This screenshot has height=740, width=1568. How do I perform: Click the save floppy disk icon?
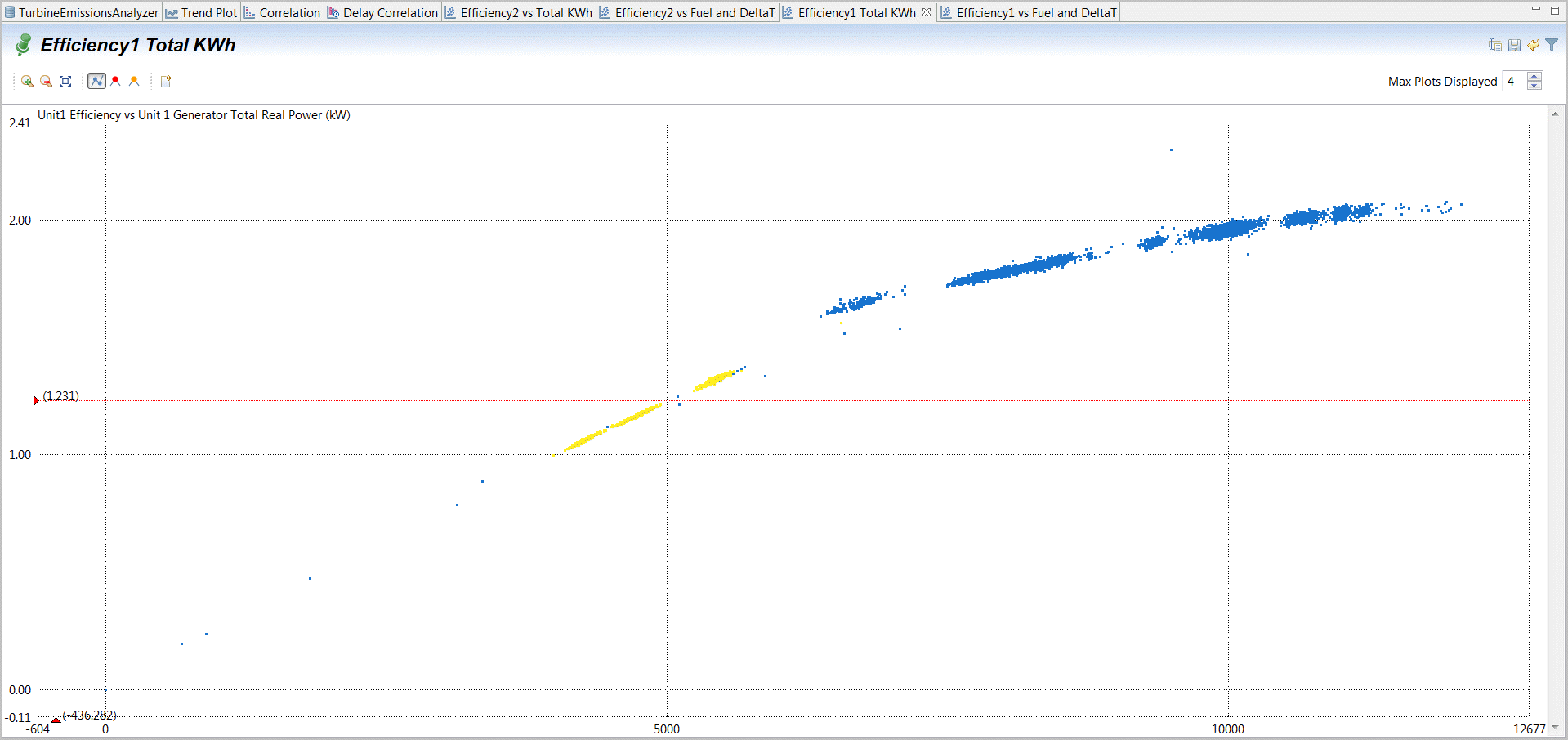(x=1514, y=45)
